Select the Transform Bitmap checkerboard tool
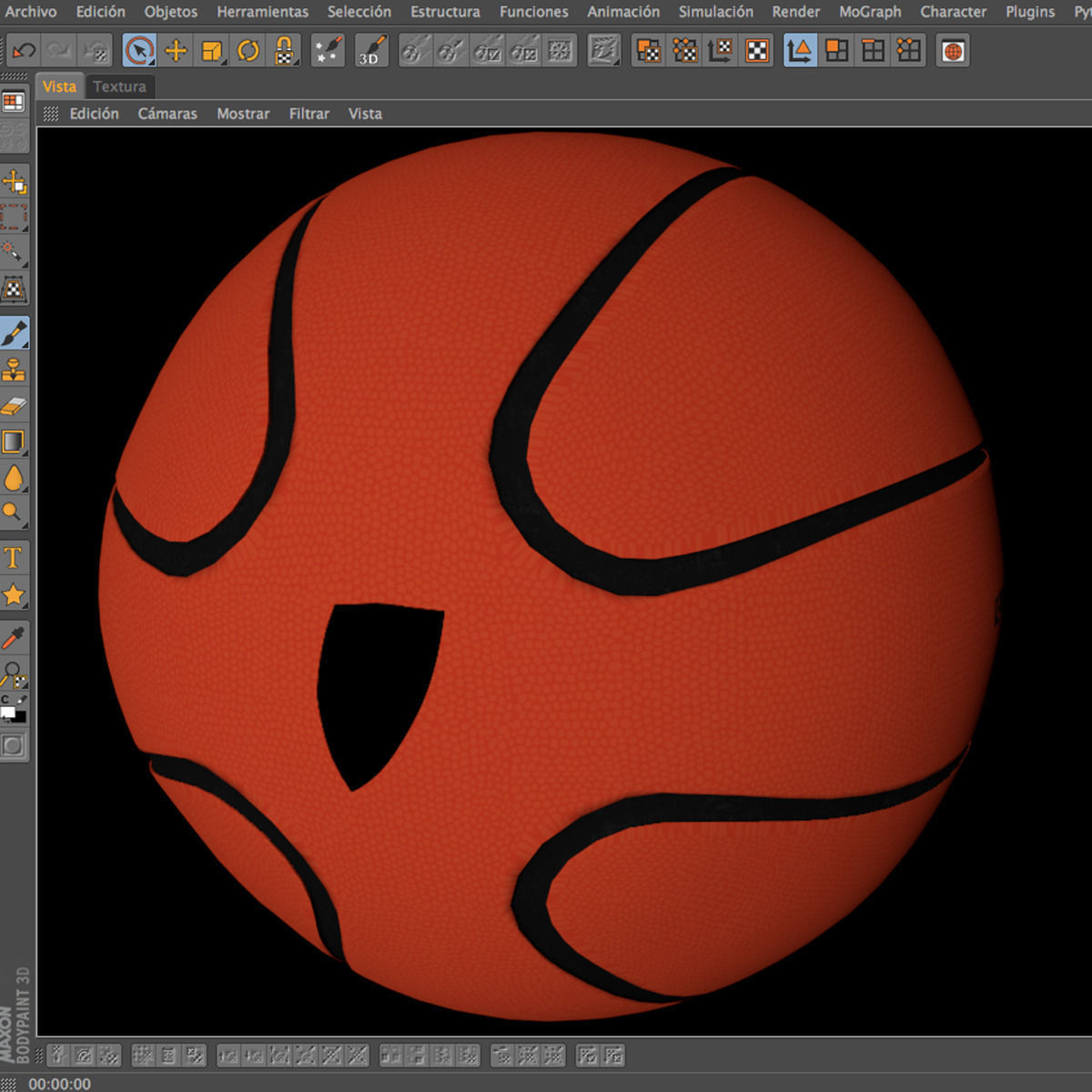The height and width of the screenshot is (1092, 1092). click(x=14, y=289)
